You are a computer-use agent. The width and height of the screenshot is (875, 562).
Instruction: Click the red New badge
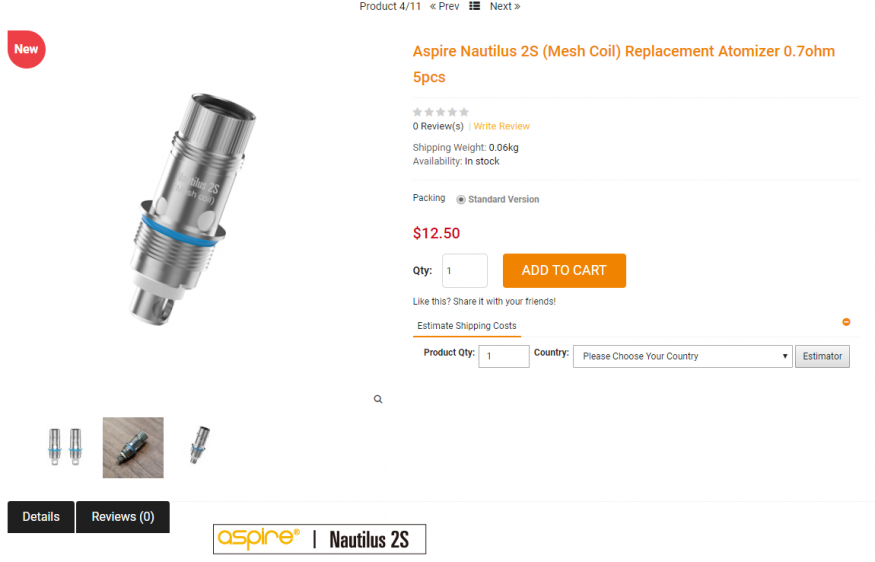tap(26, 49)
